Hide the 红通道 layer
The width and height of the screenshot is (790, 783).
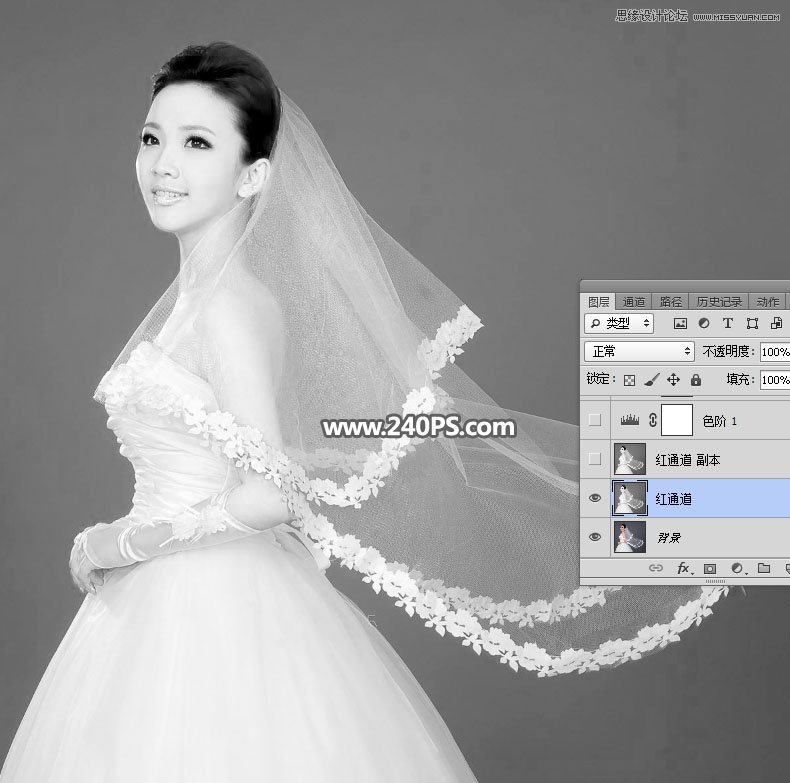(x=595, y=498)
